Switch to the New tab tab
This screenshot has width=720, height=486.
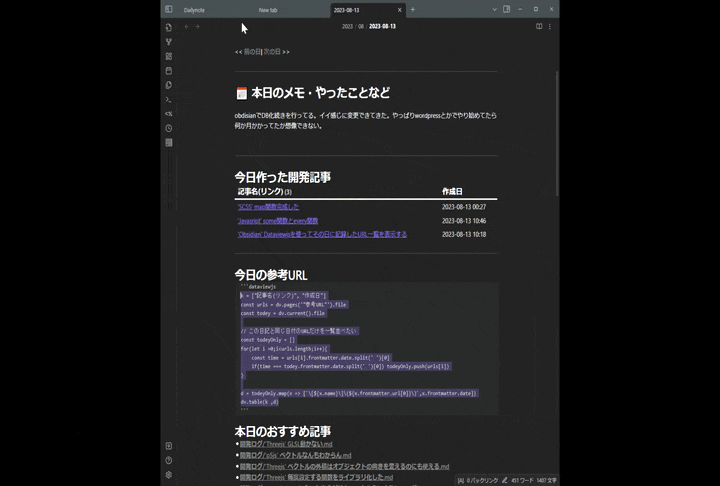point(268,10)
